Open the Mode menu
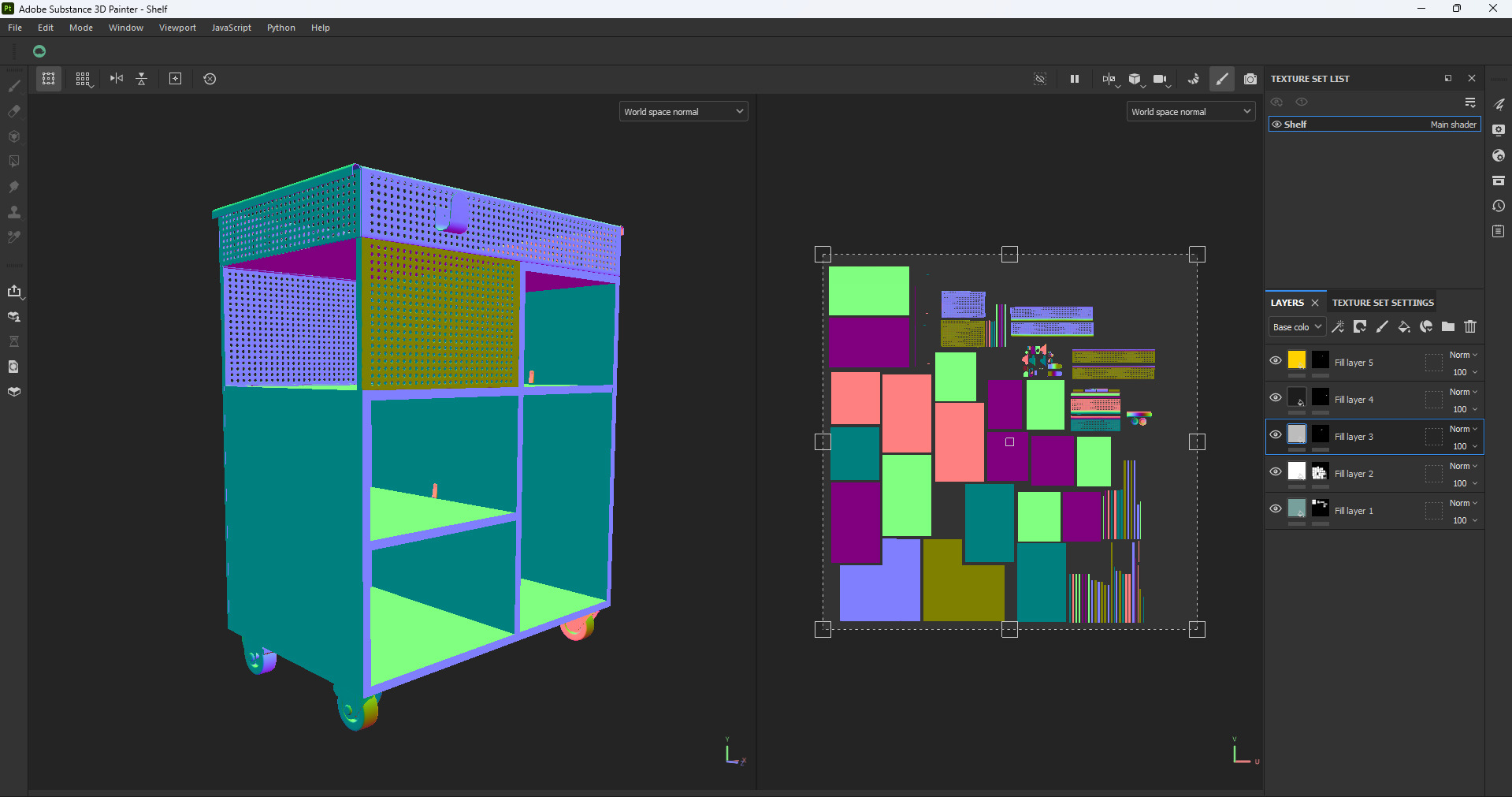The width and height of the screenshot is (1512, 797). click(x=81, y=28)
